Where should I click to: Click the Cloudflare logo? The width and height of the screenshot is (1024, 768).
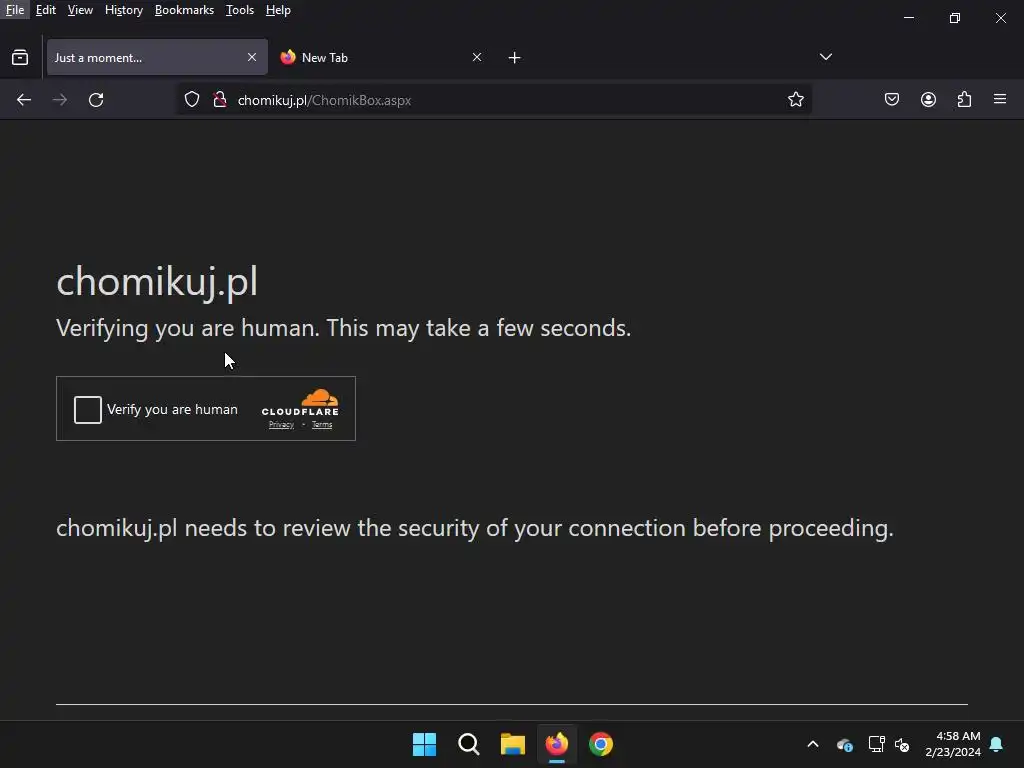tap(300, 402)
